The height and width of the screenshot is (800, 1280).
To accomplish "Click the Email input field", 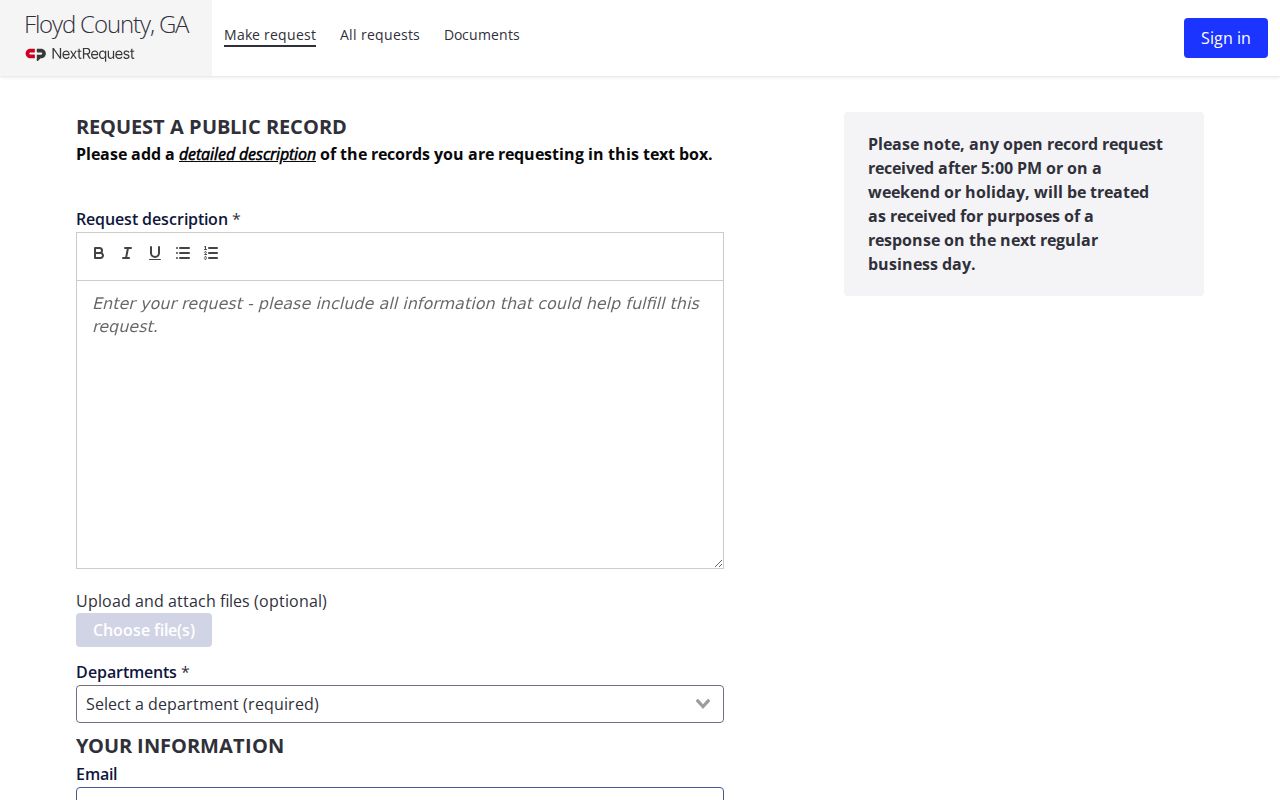I will 400,794.
